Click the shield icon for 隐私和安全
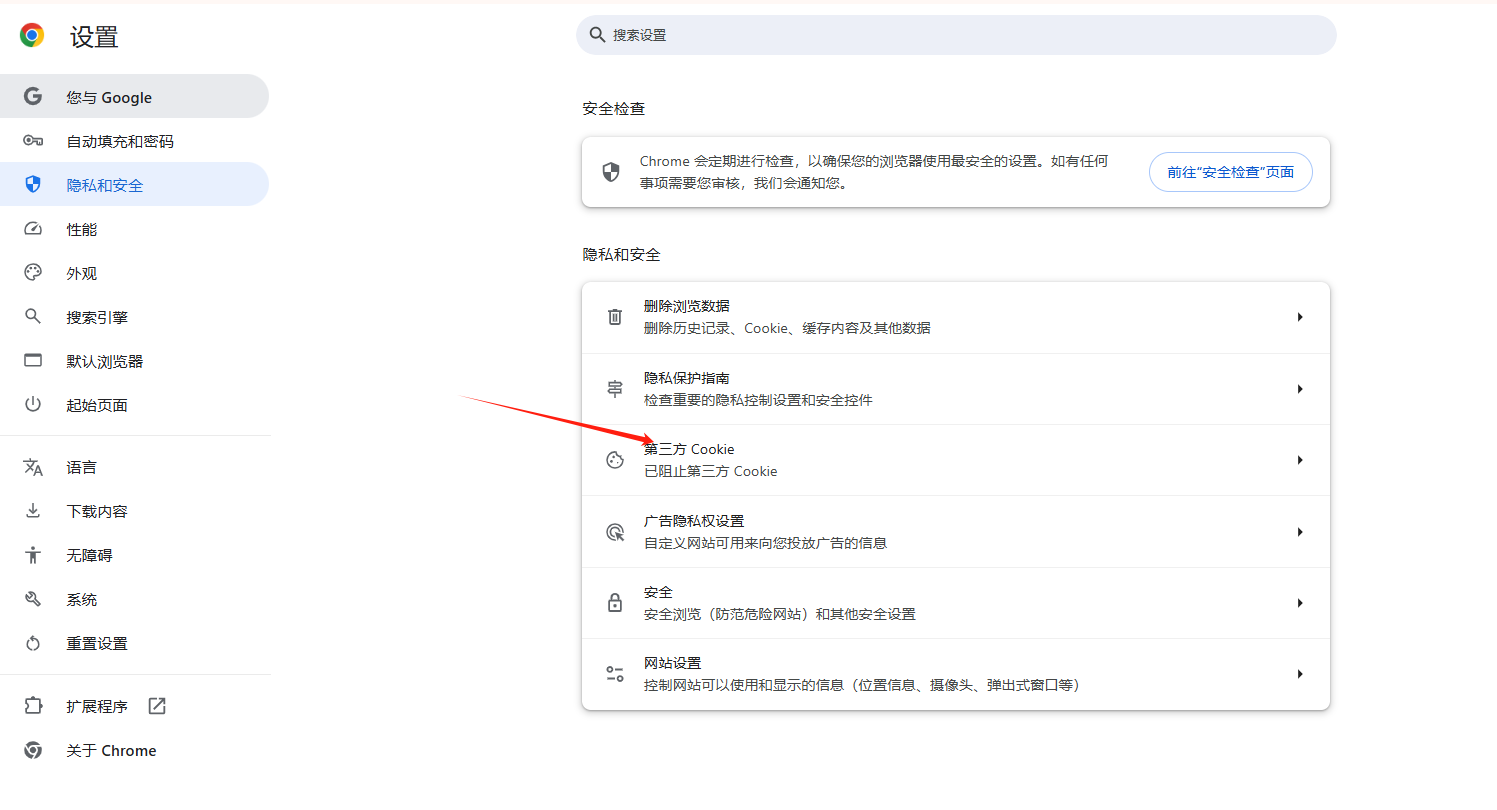The height and width of the screenshot is (810, 1497). 33,185
